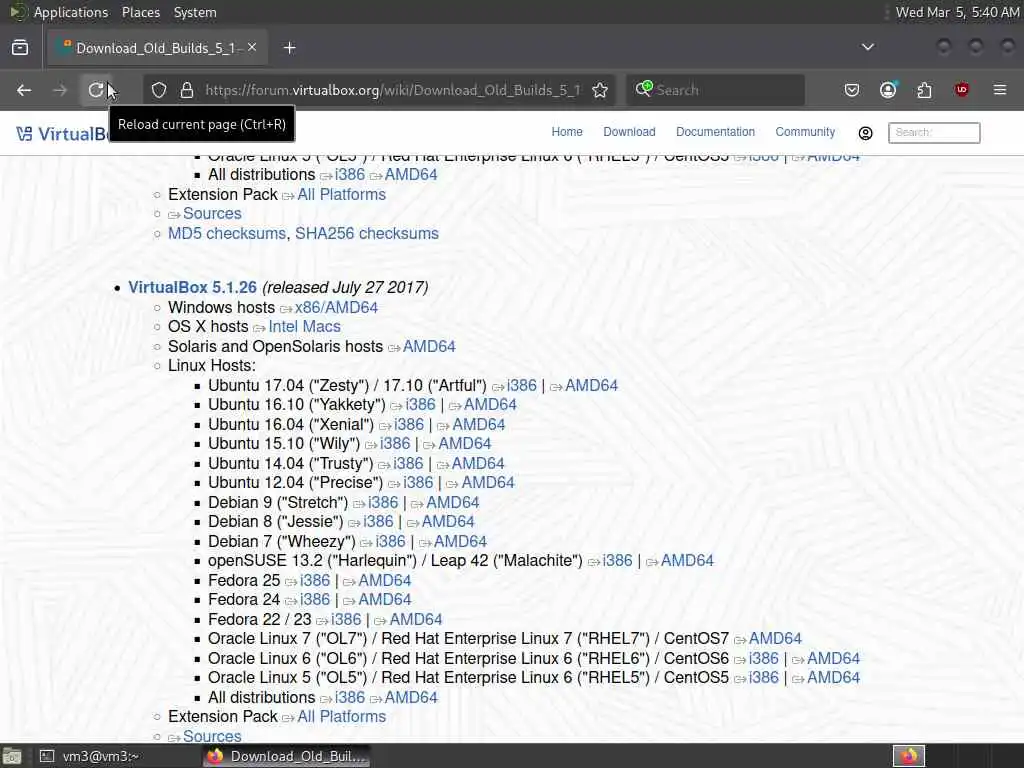Open the Applications menu

(x=71, y=12)
